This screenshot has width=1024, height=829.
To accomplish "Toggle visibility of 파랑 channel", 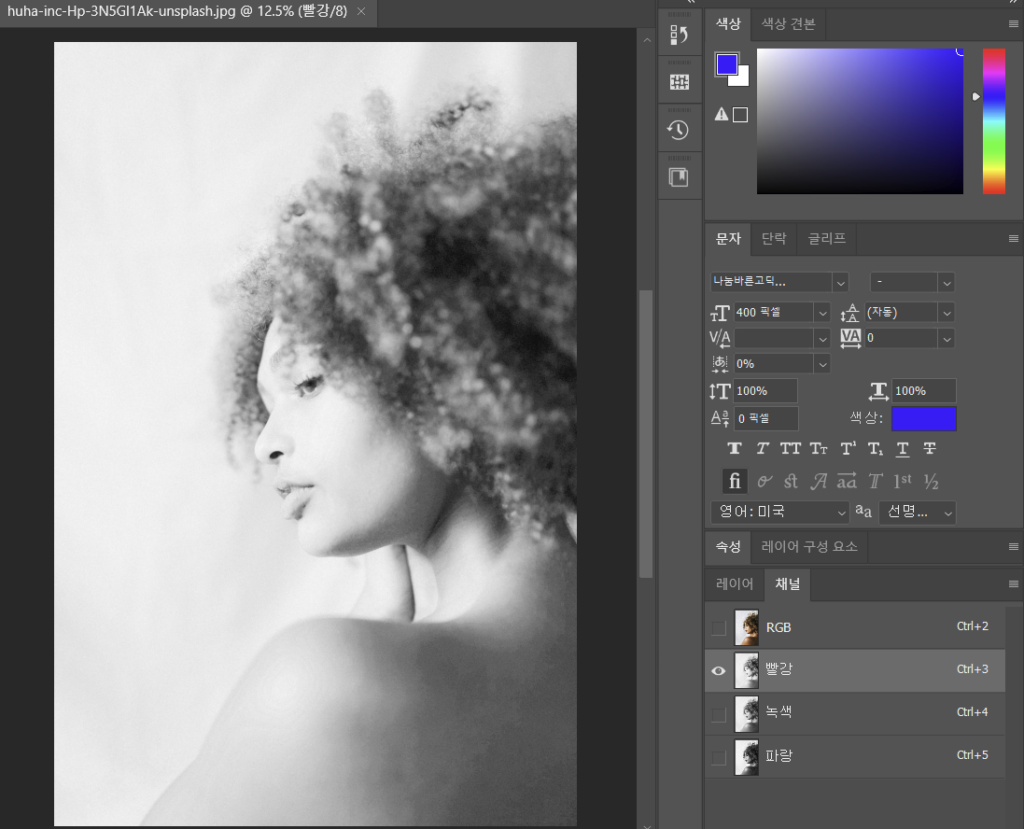I will 718,757.
